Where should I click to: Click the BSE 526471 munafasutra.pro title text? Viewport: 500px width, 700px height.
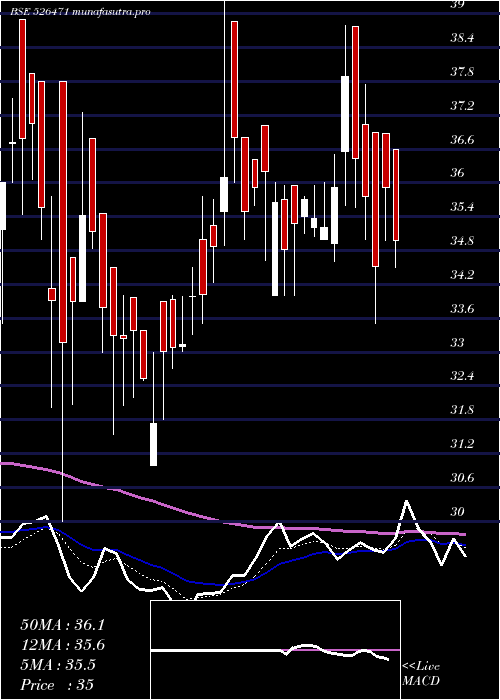[80, 12]
